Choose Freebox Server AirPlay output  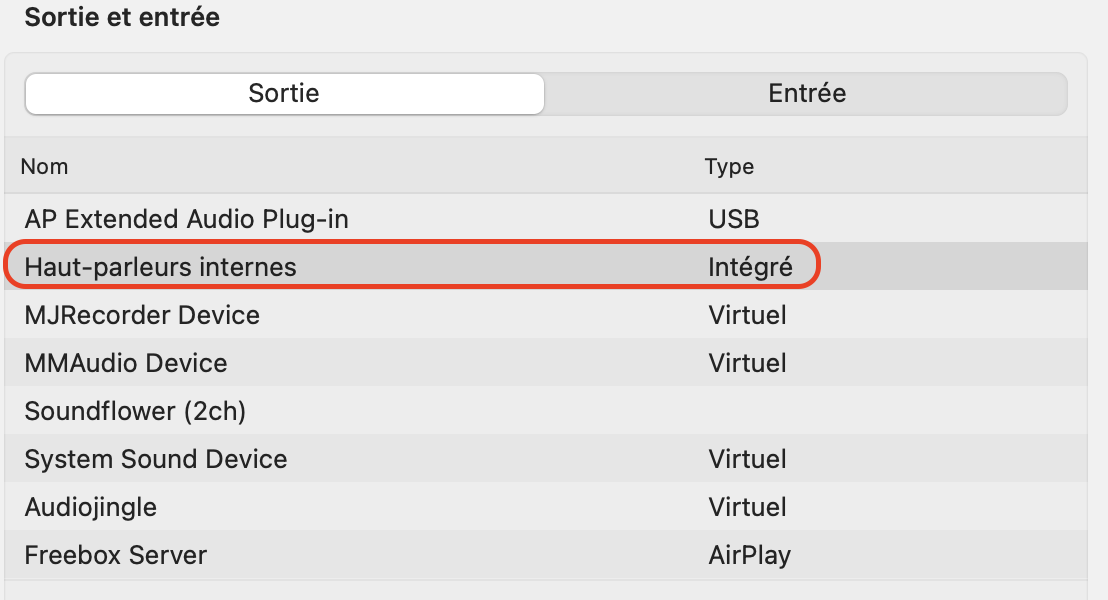pos(116,555)
